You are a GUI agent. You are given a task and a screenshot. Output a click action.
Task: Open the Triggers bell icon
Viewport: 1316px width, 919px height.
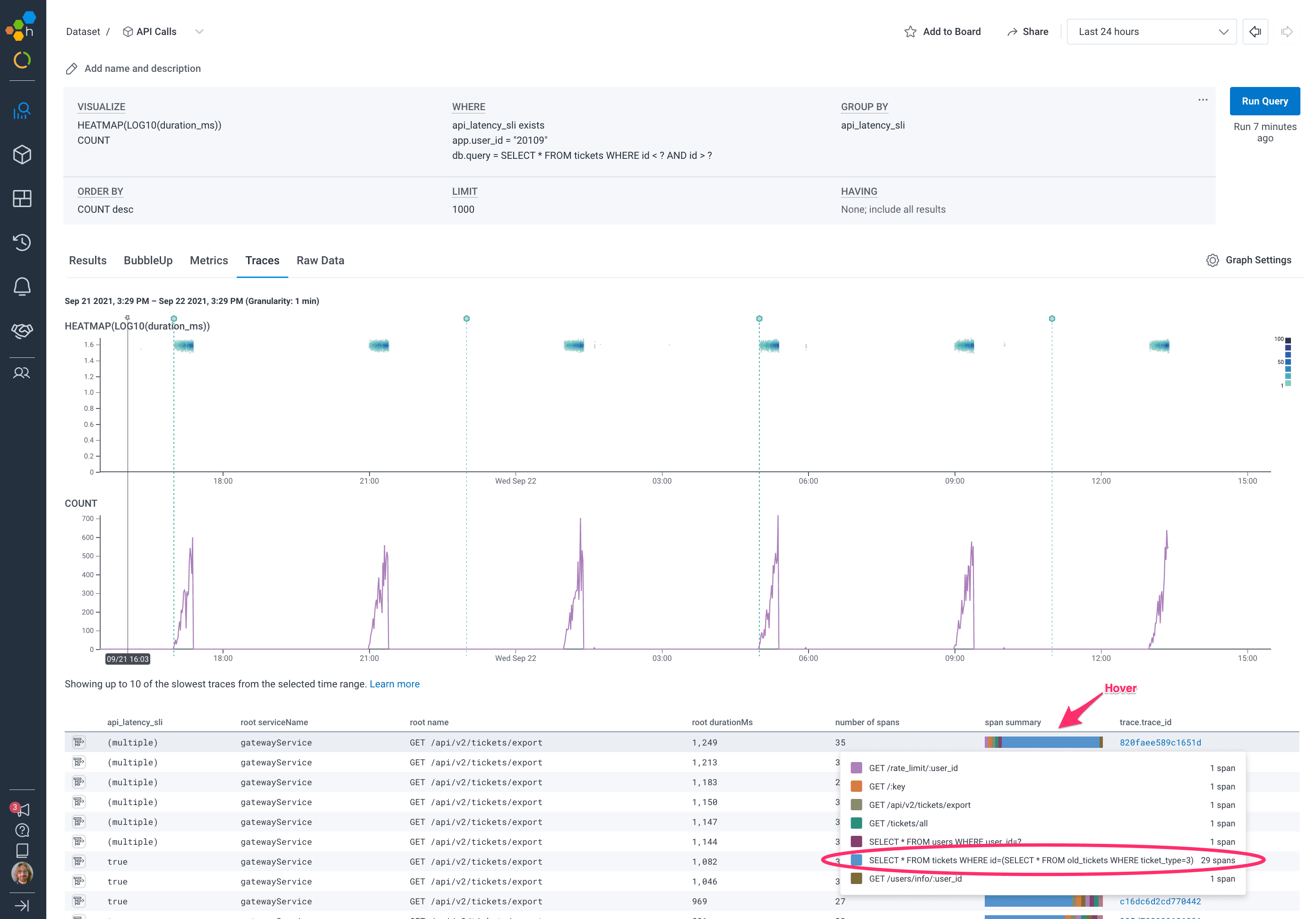point(22,286)
